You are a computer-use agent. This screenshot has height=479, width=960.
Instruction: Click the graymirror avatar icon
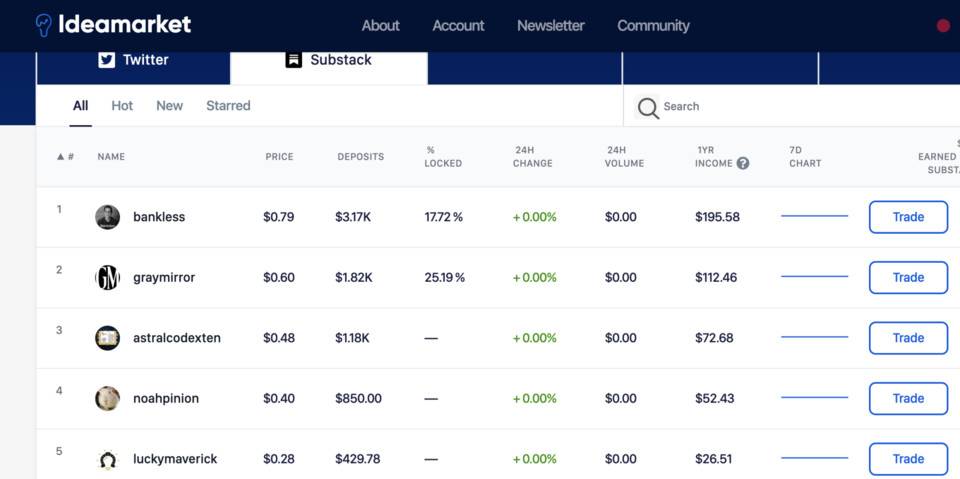(107, 278)
